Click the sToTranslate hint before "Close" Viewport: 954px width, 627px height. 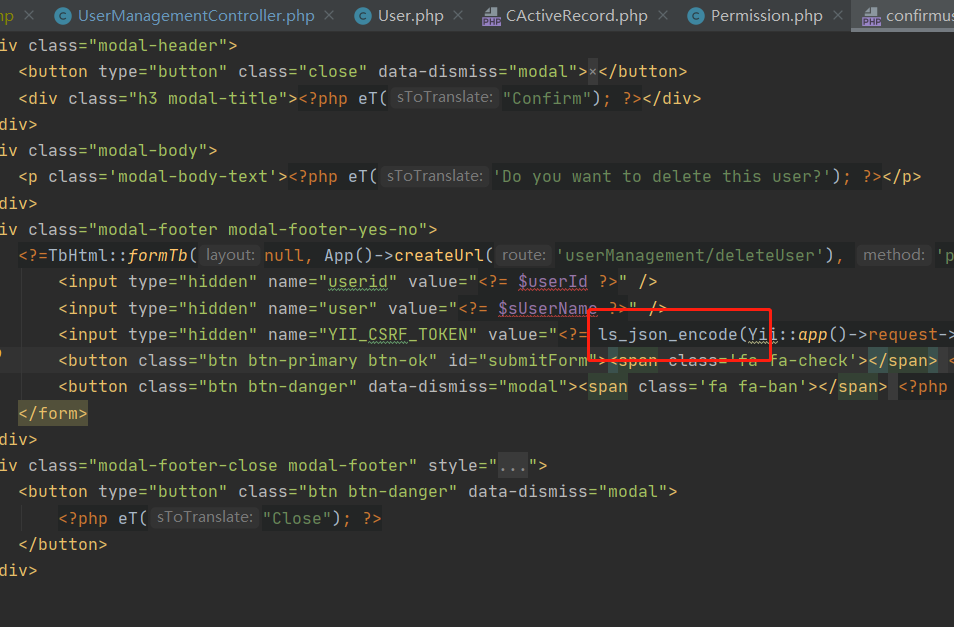point(204,517)
